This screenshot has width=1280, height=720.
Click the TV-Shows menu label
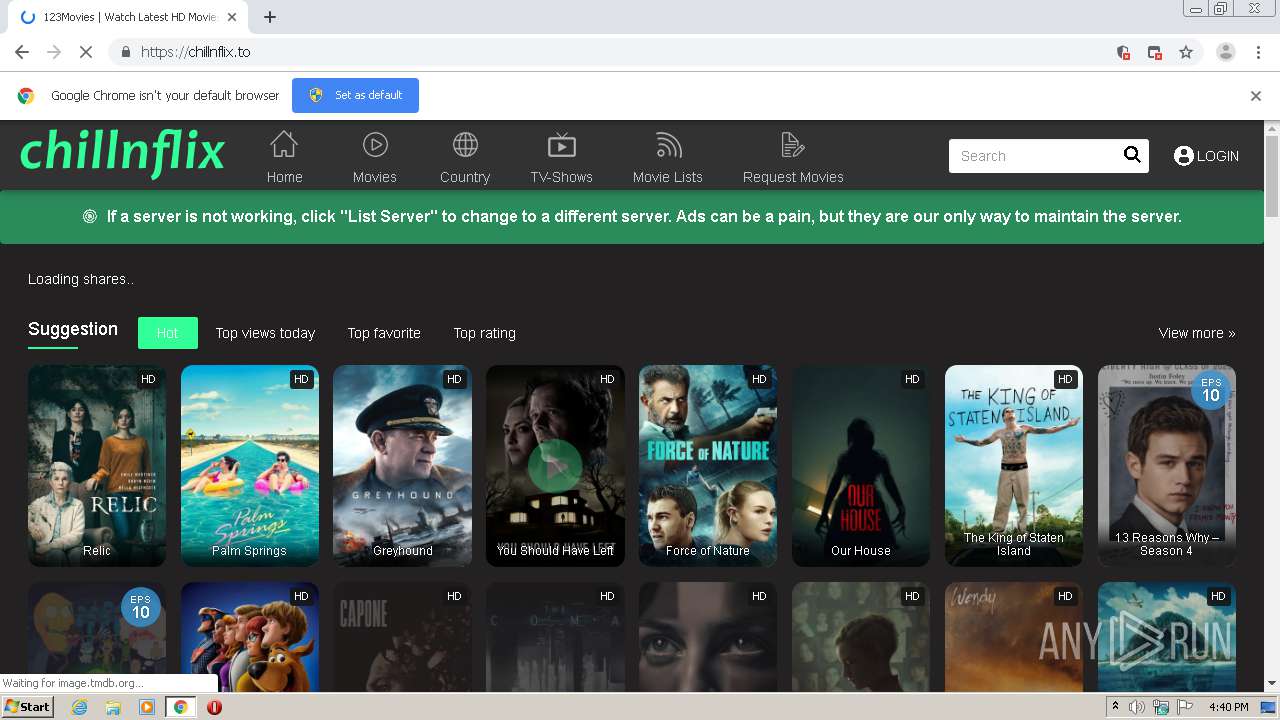click(x=562, y=177)
